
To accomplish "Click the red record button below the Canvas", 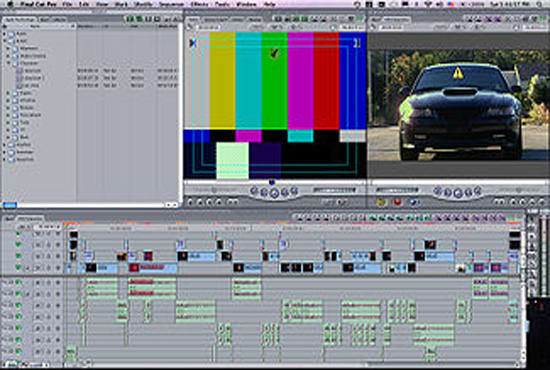I will coord(397,202).
